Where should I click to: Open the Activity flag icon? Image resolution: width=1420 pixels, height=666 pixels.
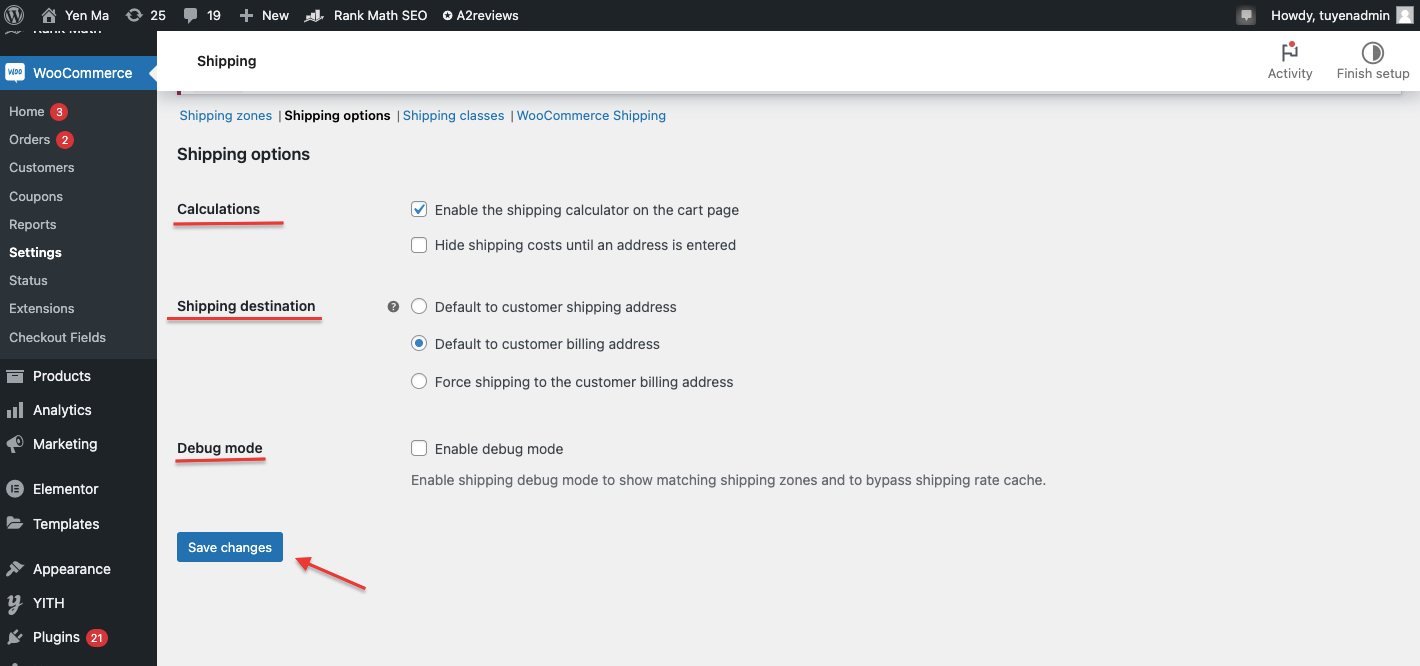(x=1290, y=52)
